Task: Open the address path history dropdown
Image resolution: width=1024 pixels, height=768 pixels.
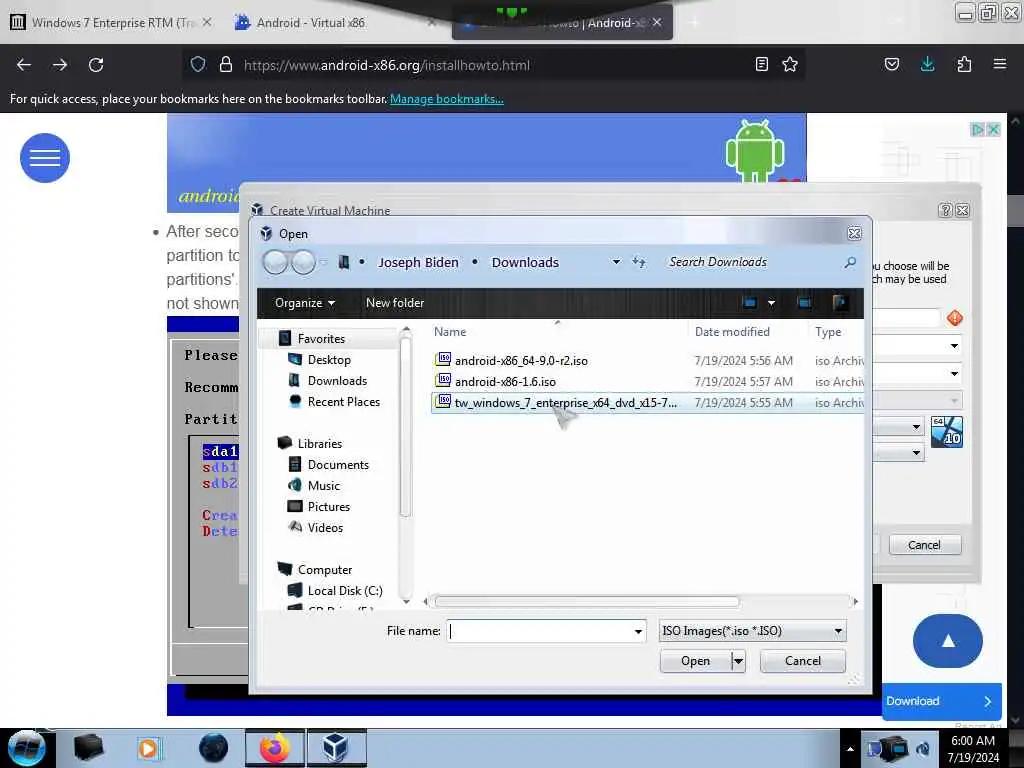Action: click(x=616, y=262)
